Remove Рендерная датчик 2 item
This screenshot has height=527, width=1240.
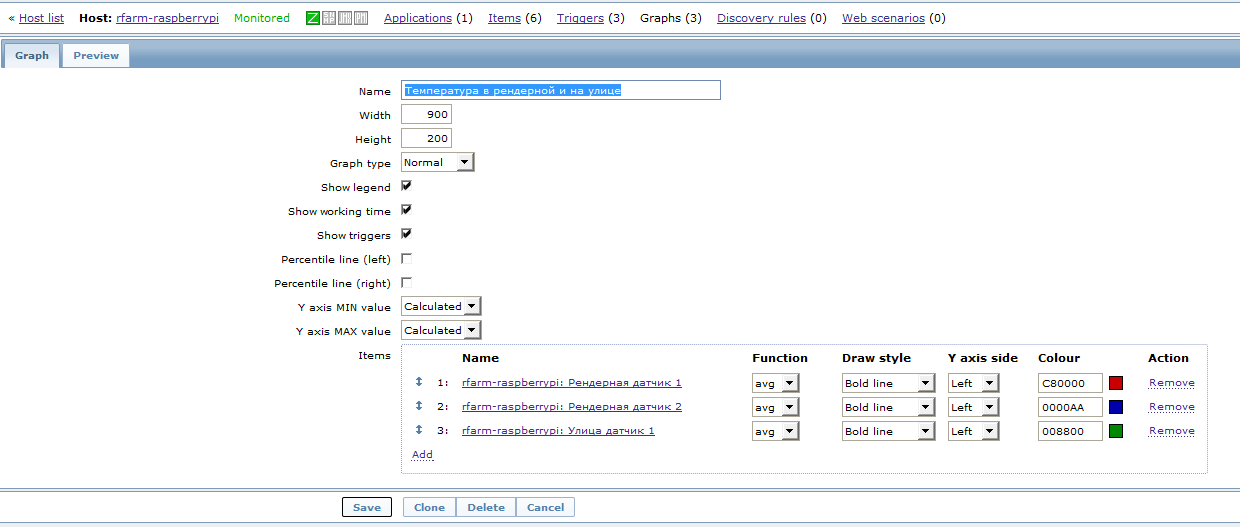coord(1171,407)
